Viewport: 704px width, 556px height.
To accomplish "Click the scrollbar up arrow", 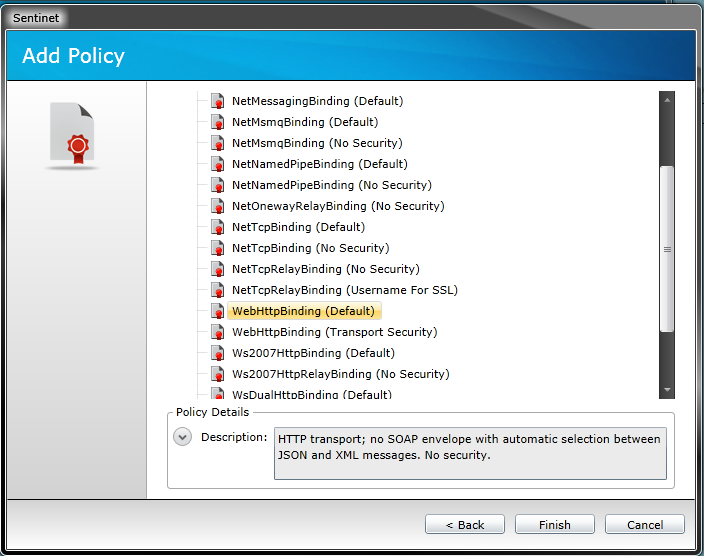I will pyautogui.click(x=667, y=100).
